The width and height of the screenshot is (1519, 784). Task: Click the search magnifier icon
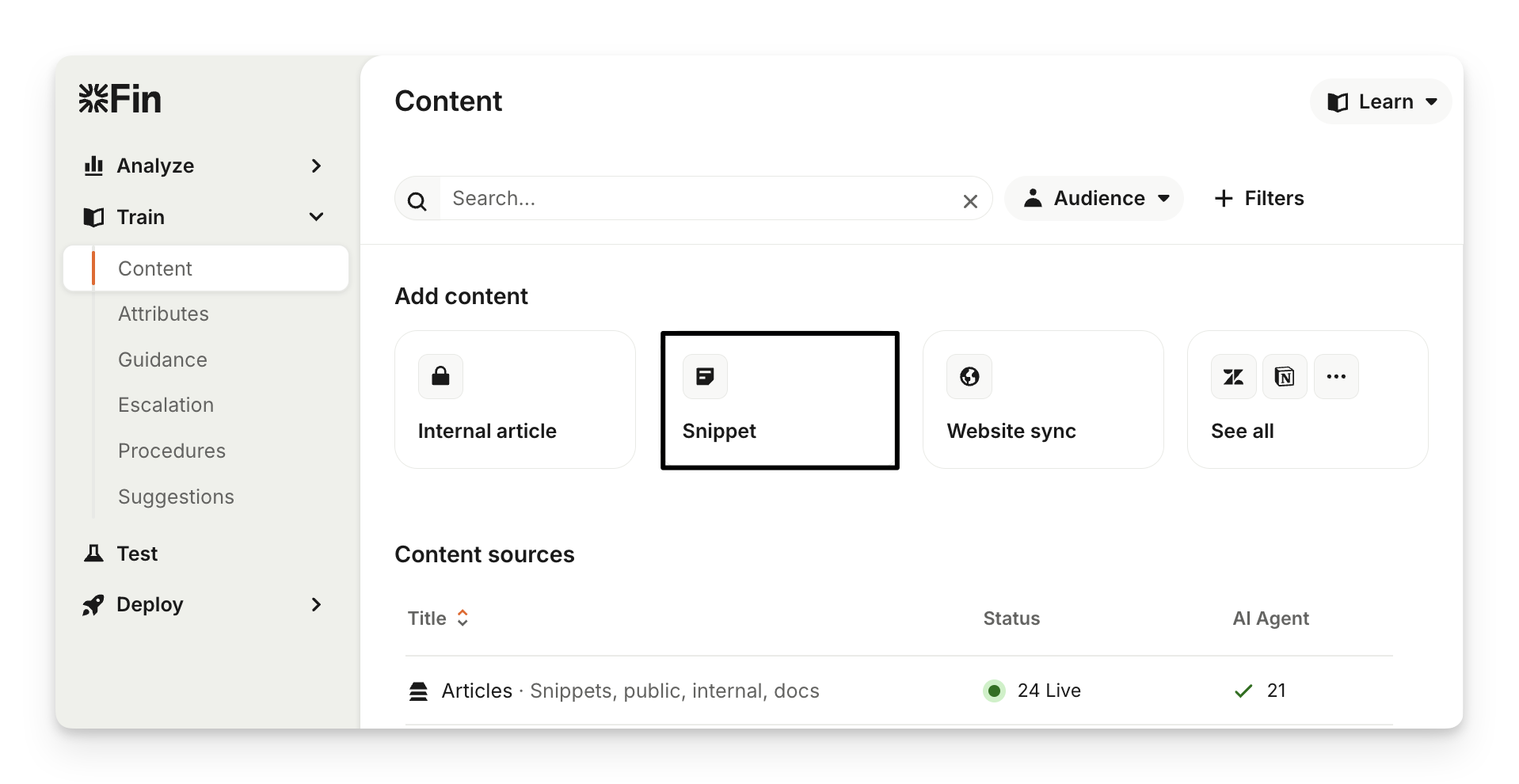pyautogui.click(x=417, y=202)
